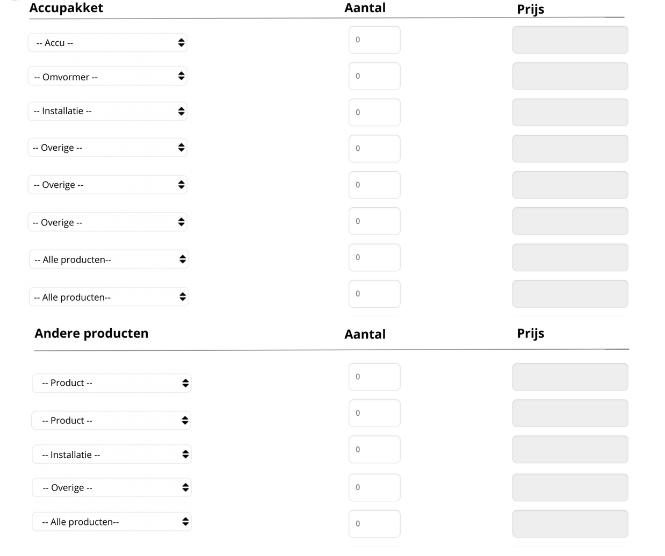The image size is (665, 556).
Task: Expand the Omvormer dropdown
Action: (x=108, y=77)
